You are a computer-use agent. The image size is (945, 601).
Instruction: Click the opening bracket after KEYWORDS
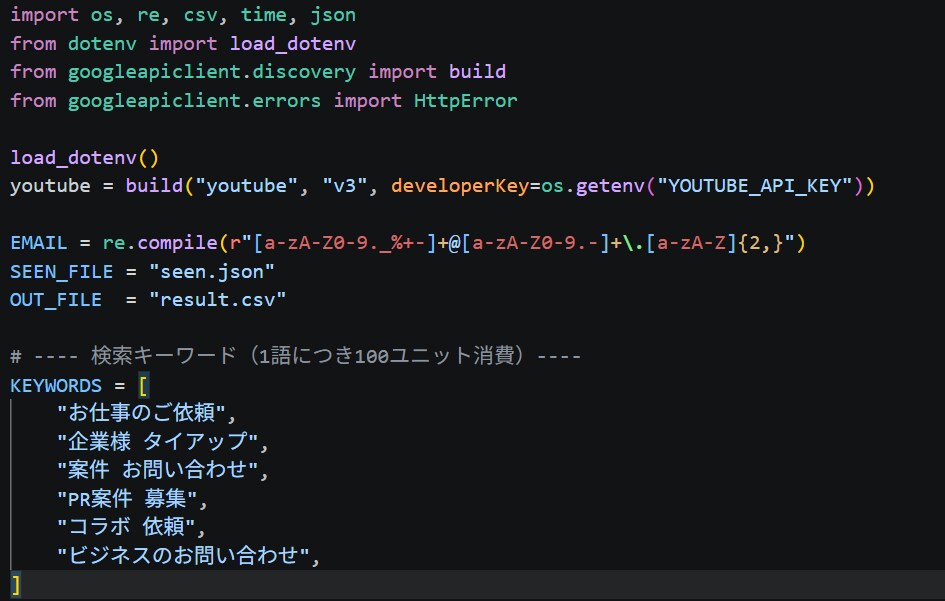pos(143,385)
